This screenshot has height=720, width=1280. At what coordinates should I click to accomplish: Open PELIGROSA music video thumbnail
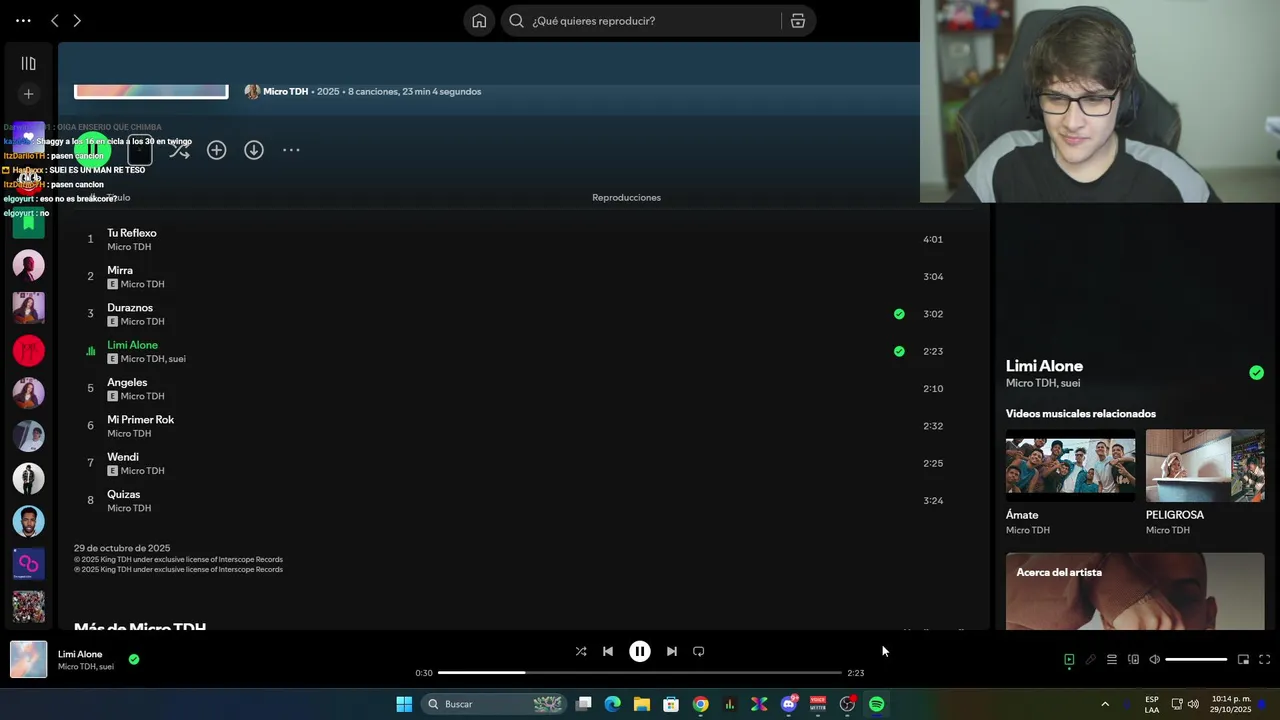(1205, 466)
